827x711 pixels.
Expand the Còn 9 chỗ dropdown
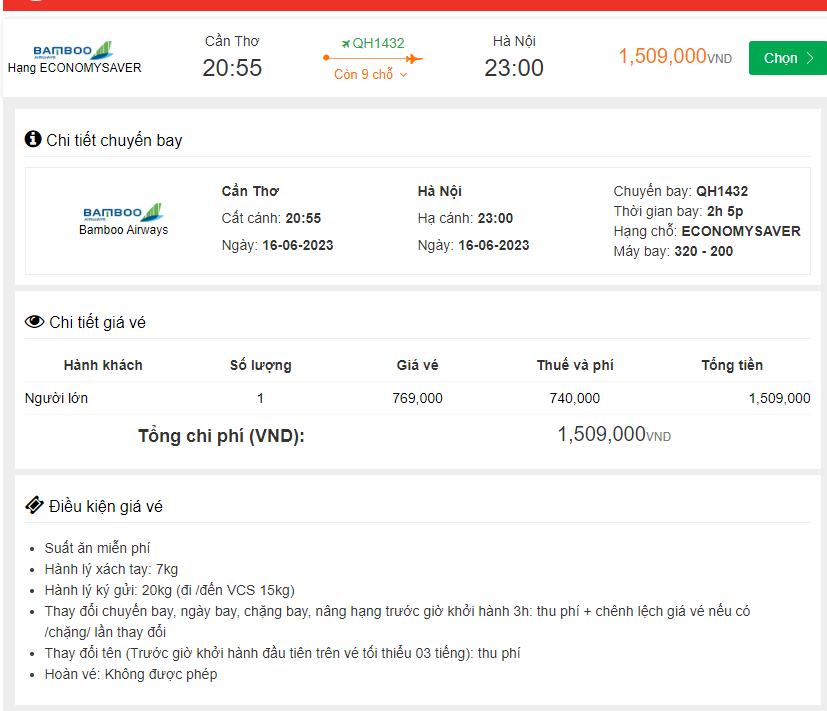[x=370, y=75]
